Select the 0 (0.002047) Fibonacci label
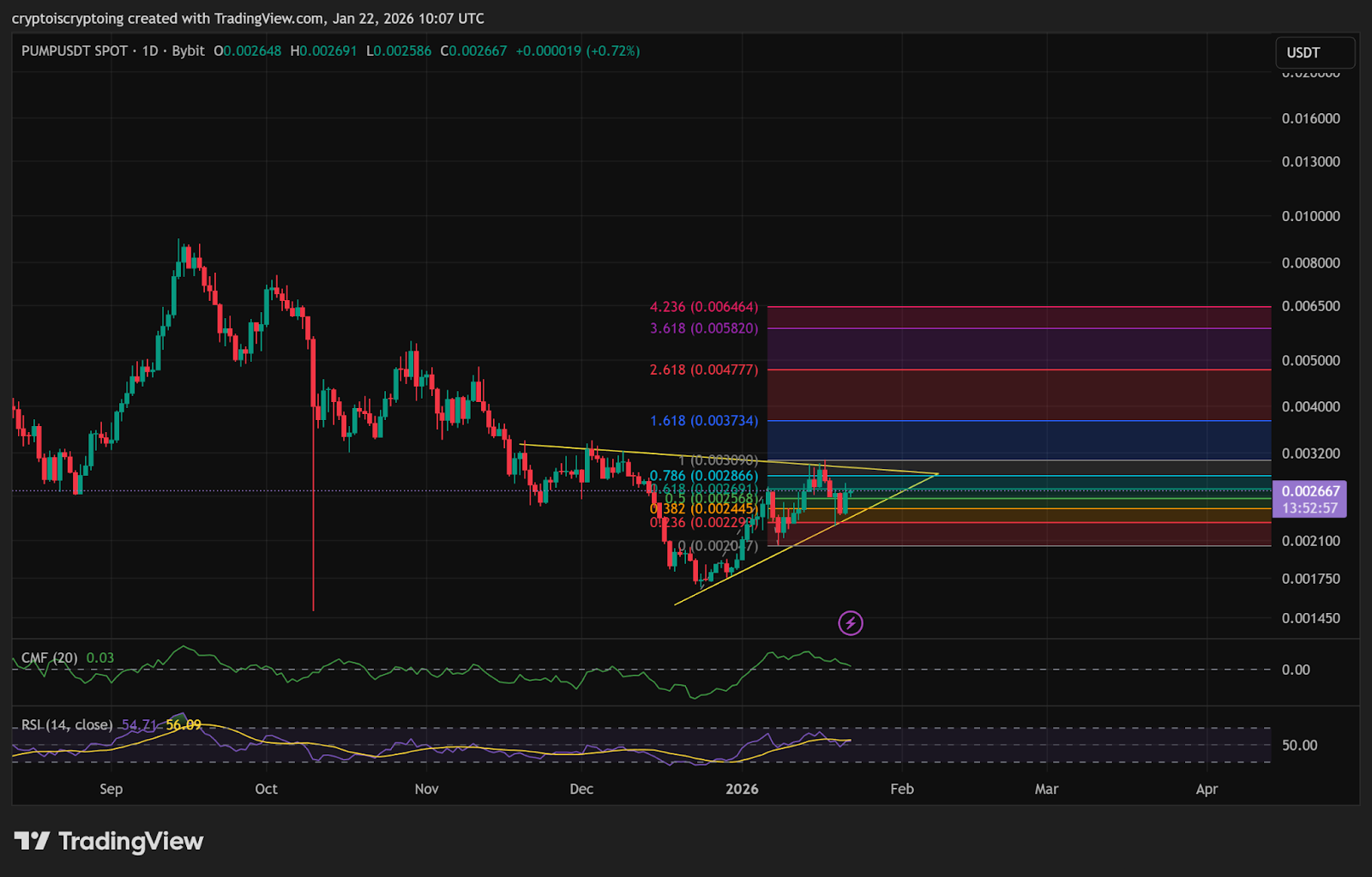Screen dimensions: 1372x877 click(718, 546)
